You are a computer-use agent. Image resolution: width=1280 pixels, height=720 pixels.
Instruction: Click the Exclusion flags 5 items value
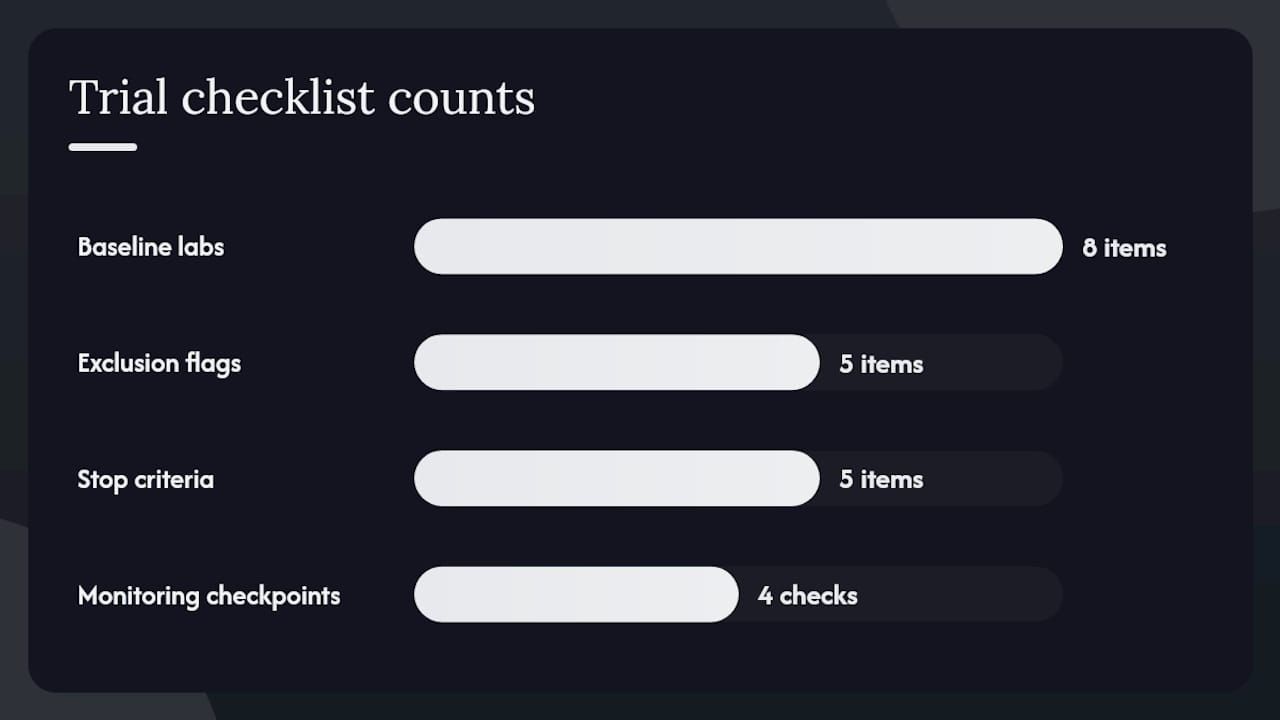(x=881, y=364)
